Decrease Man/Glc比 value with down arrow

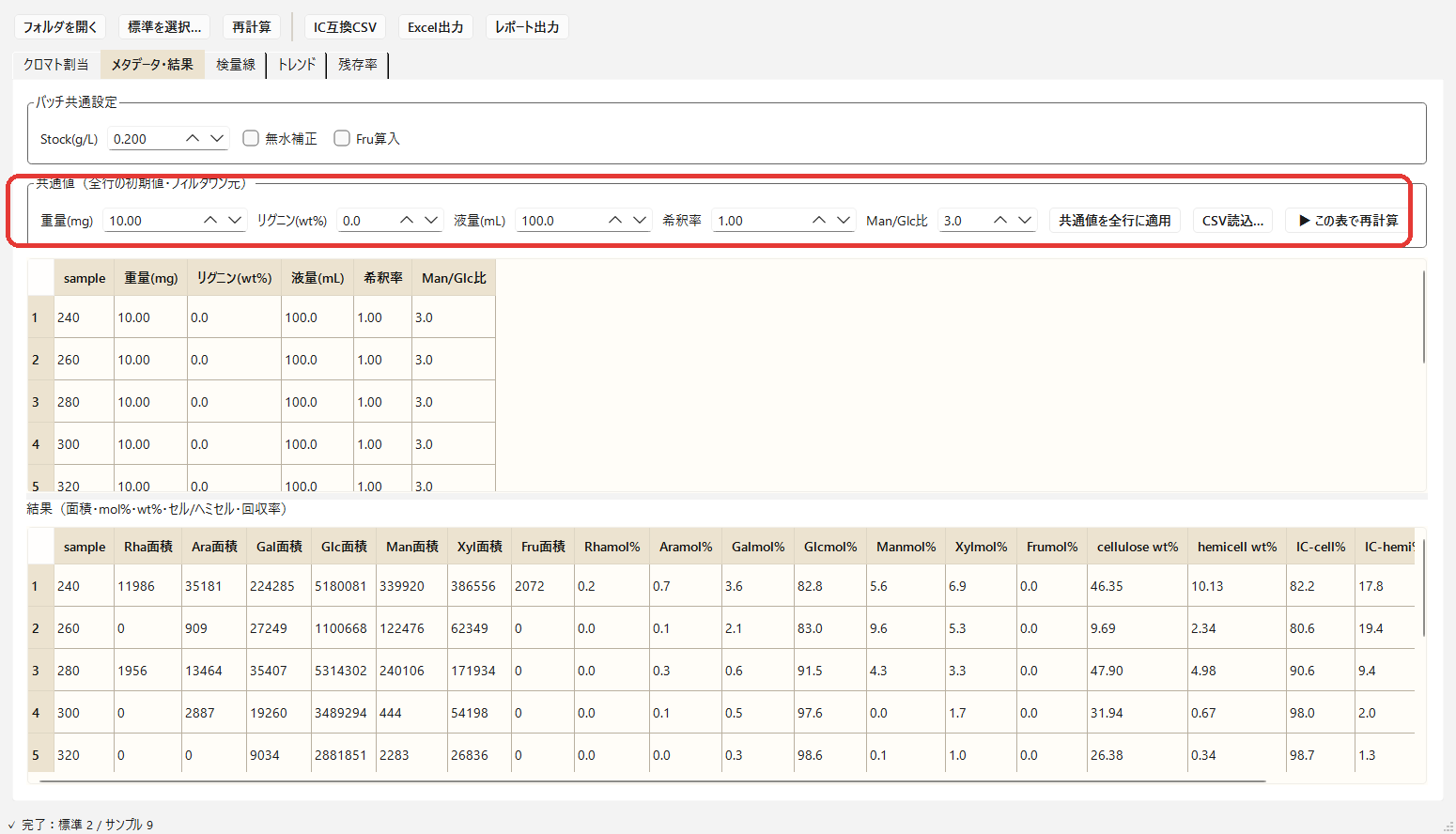1025,221
